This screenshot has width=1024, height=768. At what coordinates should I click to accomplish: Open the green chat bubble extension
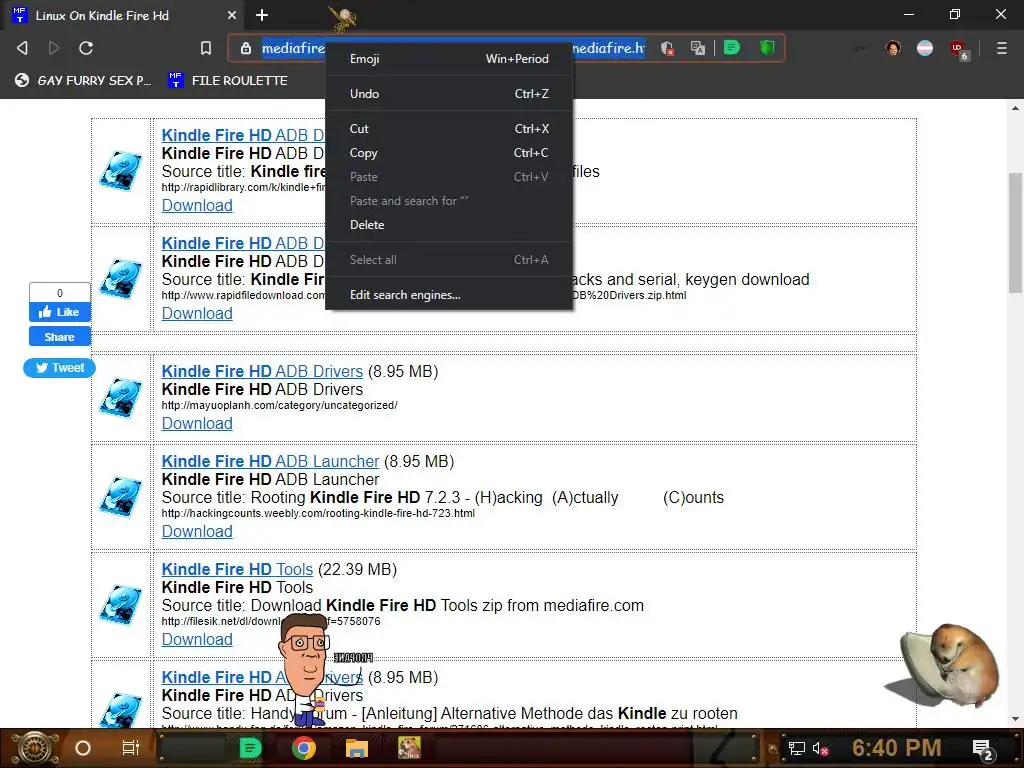(732, 48)
